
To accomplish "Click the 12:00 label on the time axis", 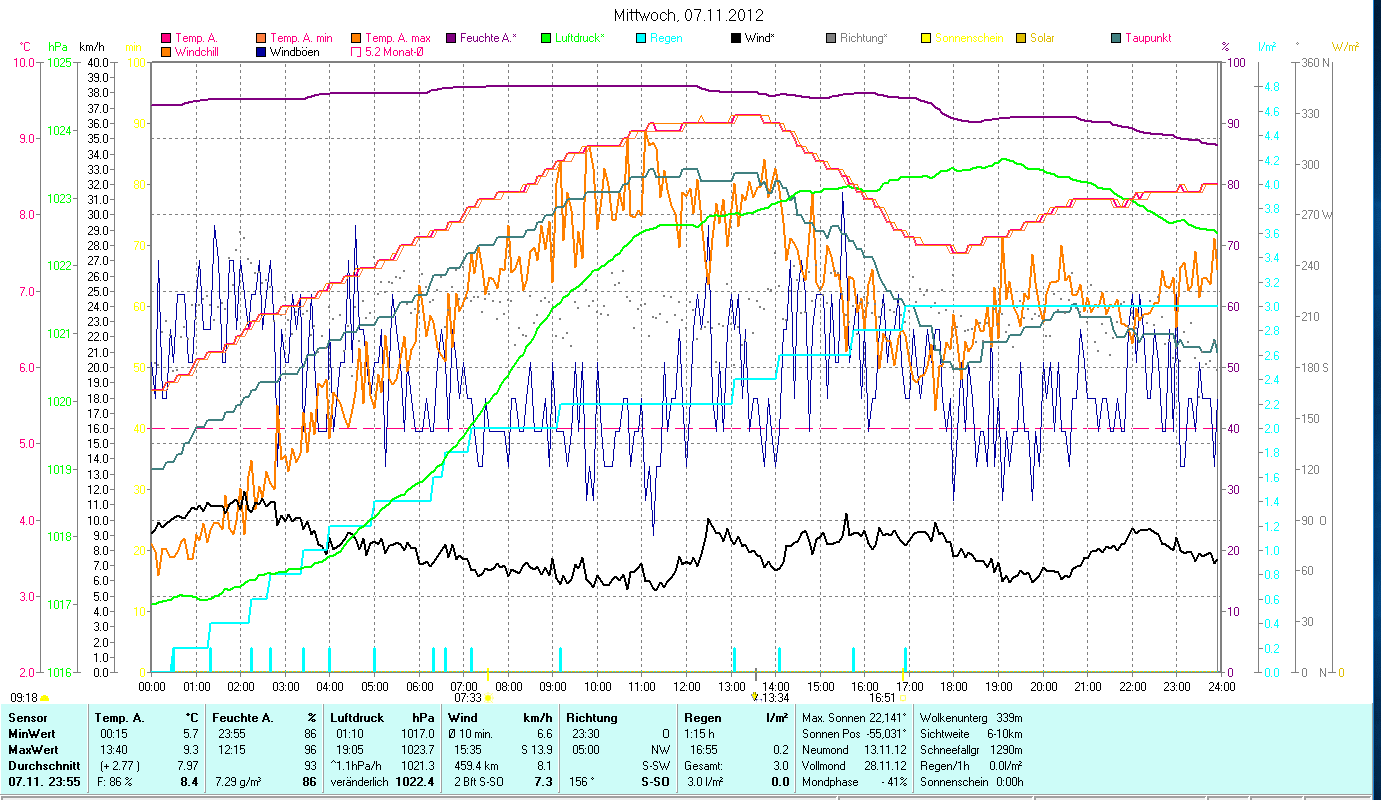I will pyautogui.click(x=687, y=687).
